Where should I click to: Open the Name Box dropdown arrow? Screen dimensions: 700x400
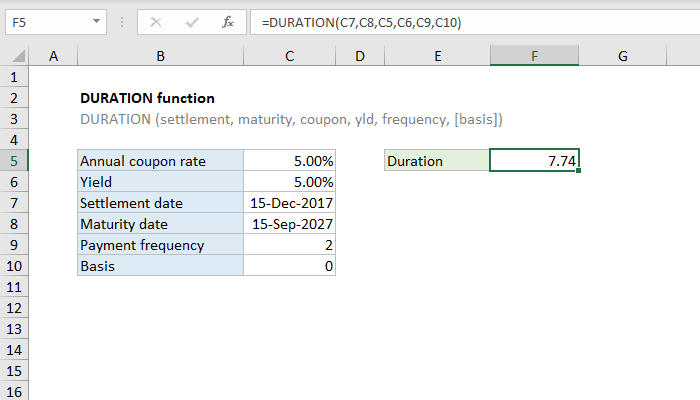click(95, 21)
